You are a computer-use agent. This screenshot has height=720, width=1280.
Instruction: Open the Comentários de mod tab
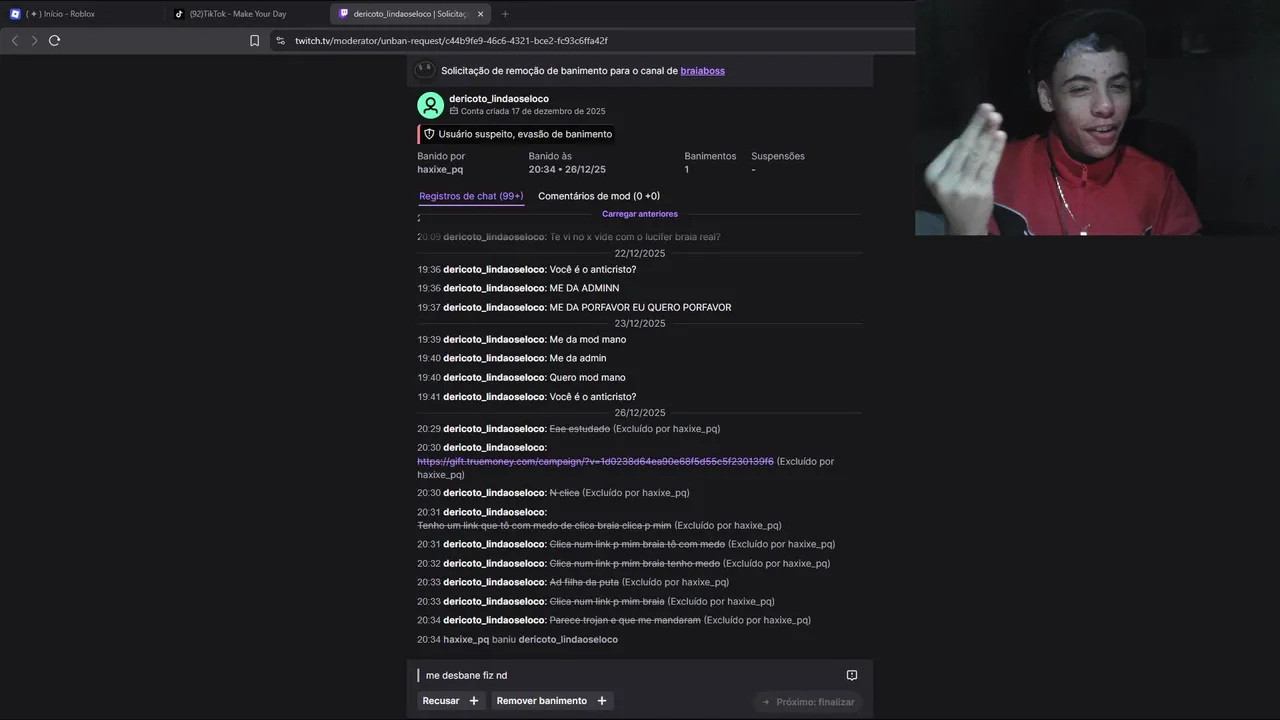coord(599,196)
